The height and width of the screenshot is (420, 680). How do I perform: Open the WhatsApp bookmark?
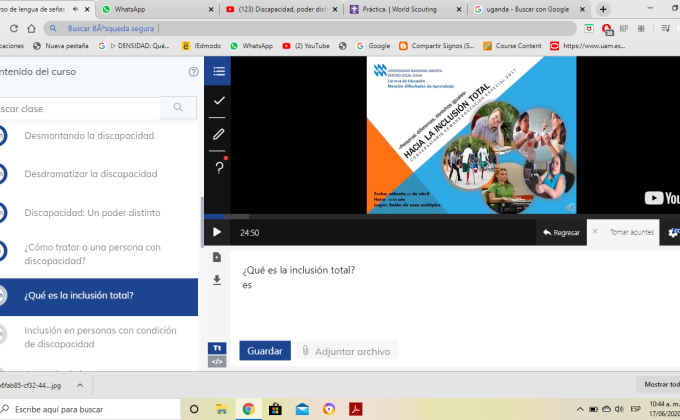(x=252, y=46)
